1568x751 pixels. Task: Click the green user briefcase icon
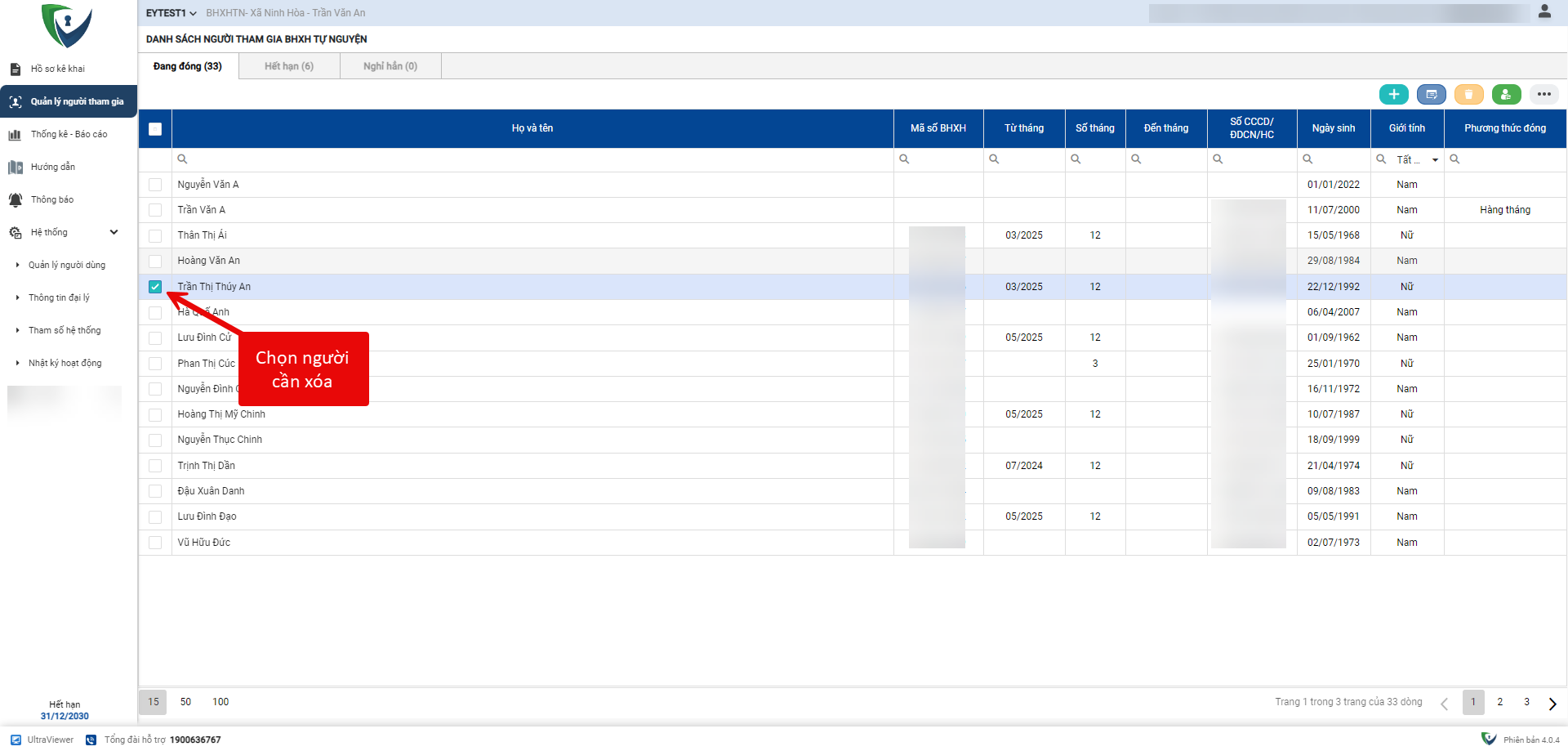(x=1506, y=95)
